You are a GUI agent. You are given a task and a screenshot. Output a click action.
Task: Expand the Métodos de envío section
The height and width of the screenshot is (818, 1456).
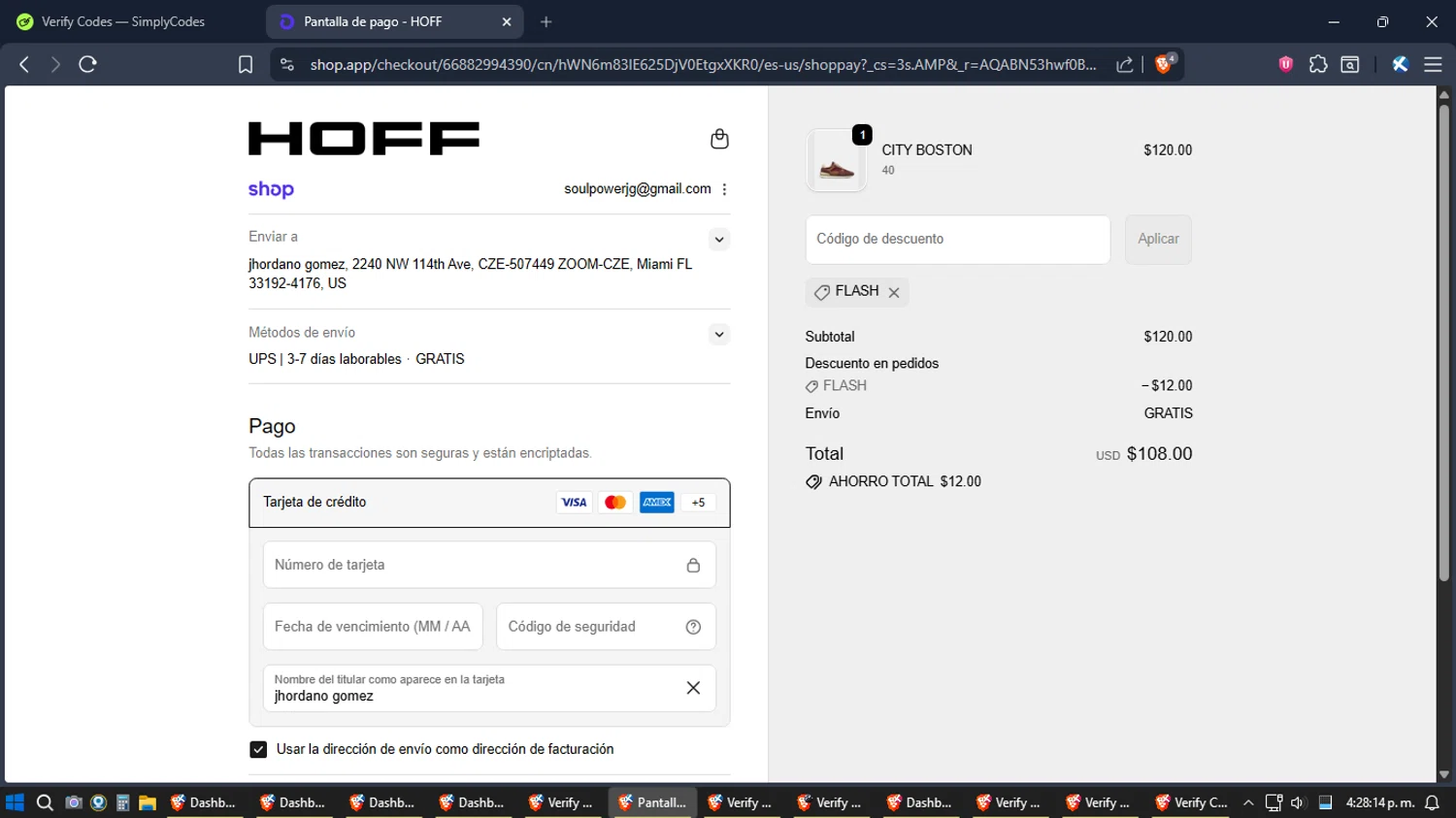[718, 334]
